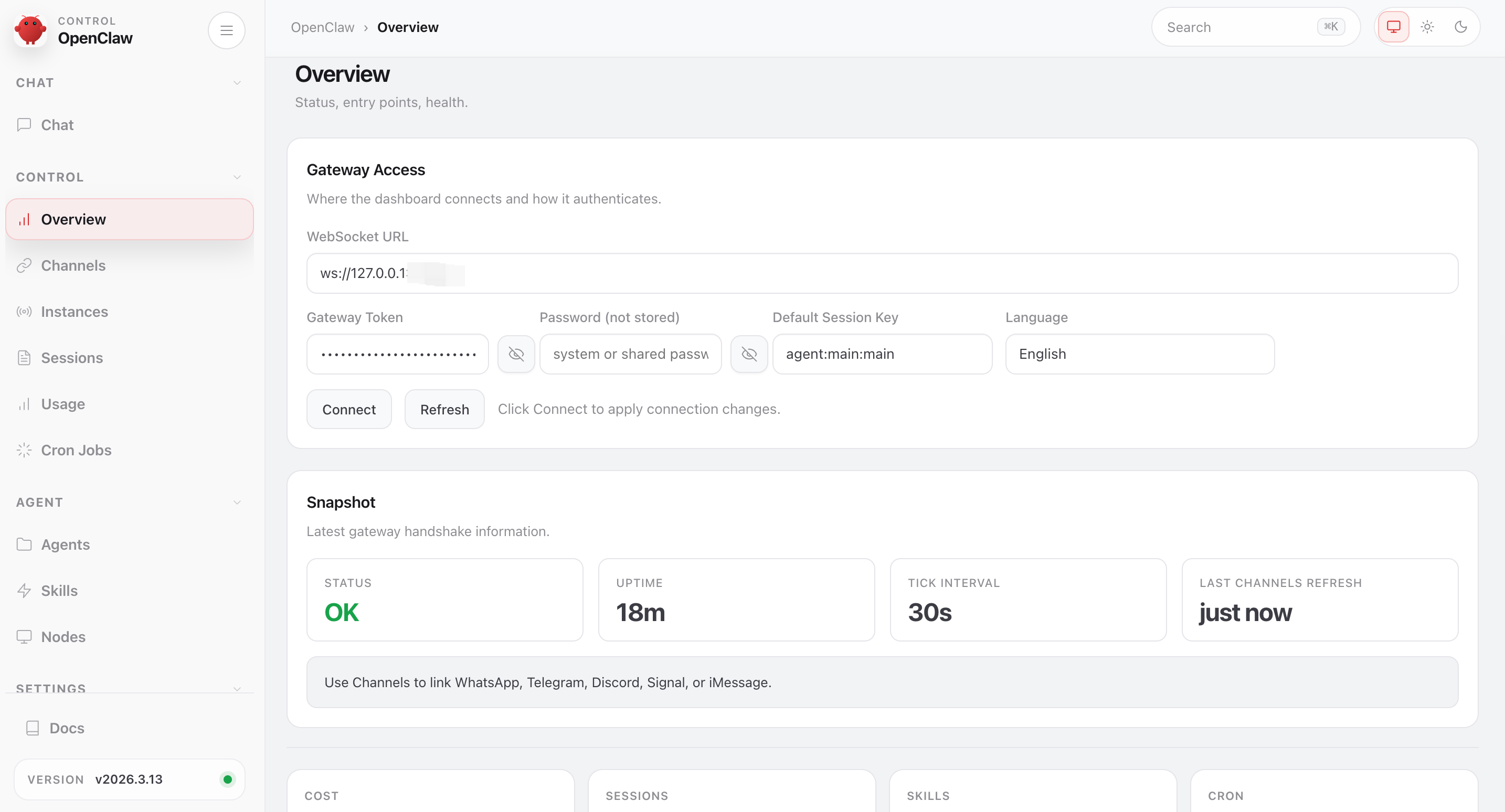The image size is (1505, 812).
Task: Click the Usage chart icon
Action: (x=24, y=404)
